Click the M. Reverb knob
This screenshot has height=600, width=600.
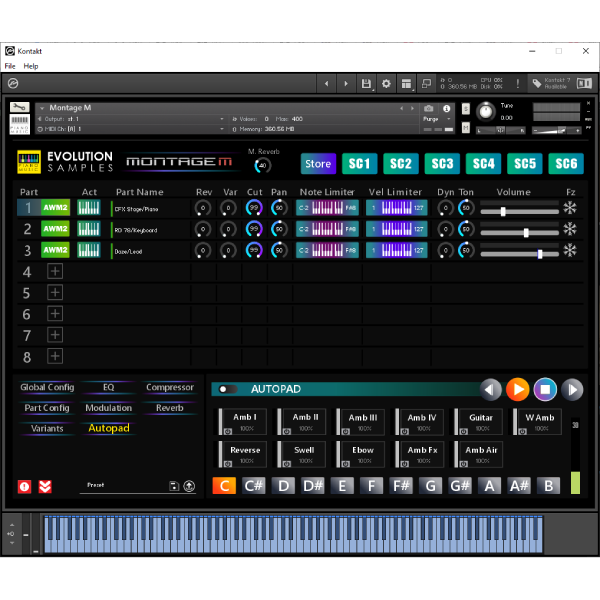(262, 166)
